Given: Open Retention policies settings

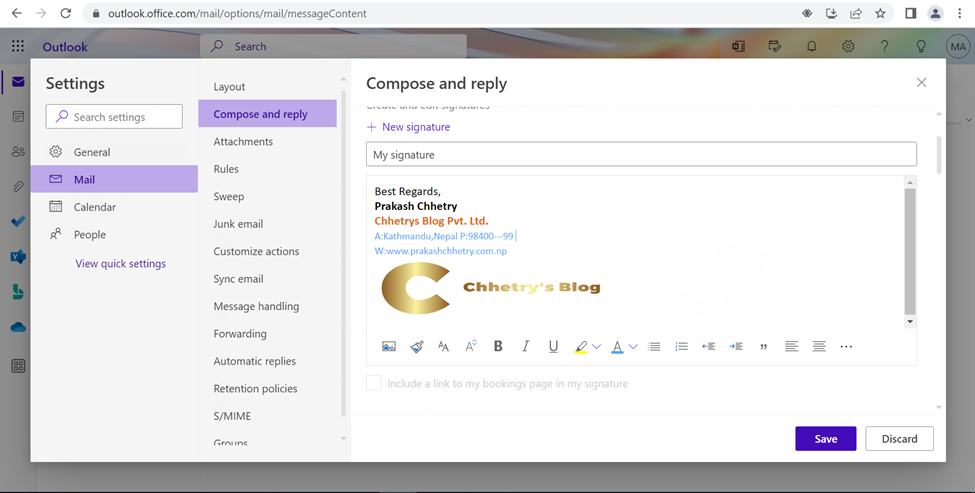Looking at the screenshot, I should point(267,389).
